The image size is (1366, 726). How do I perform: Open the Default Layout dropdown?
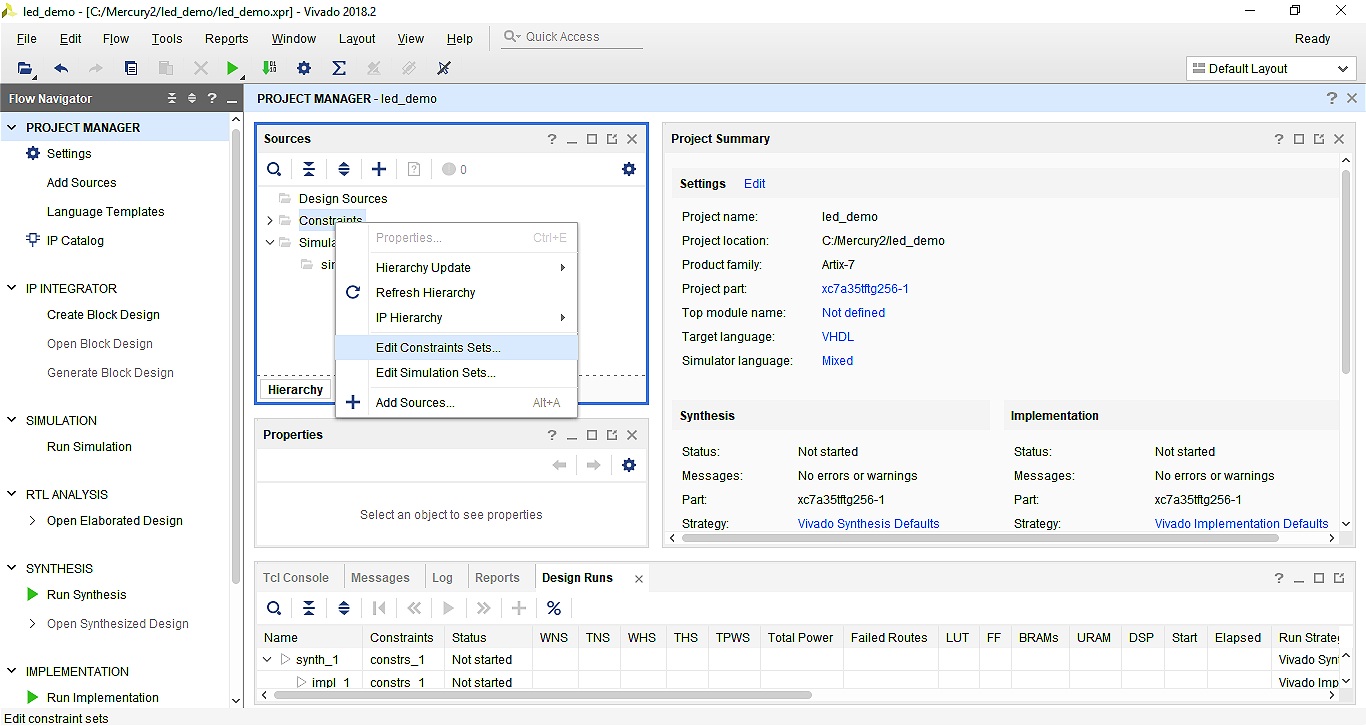point(1271,68)
